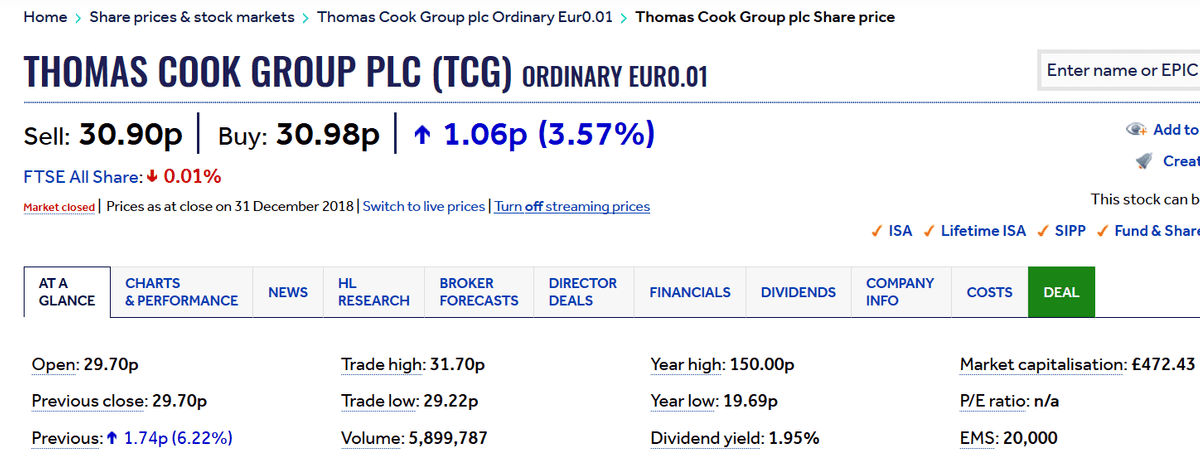The image size is (1200, 469).
Task: Click the Previous change up arrow
Action: pos(112,438)
